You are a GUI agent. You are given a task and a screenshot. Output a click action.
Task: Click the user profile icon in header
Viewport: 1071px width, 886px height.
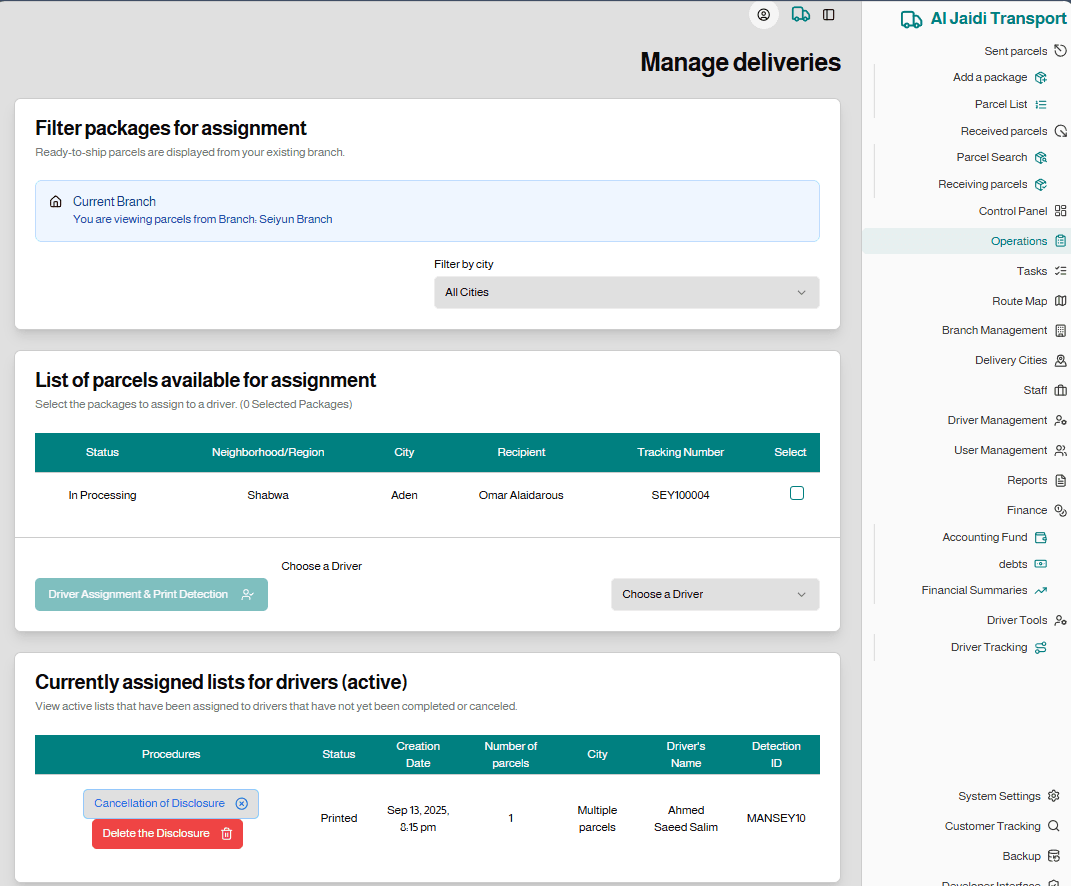click(764, 15)
